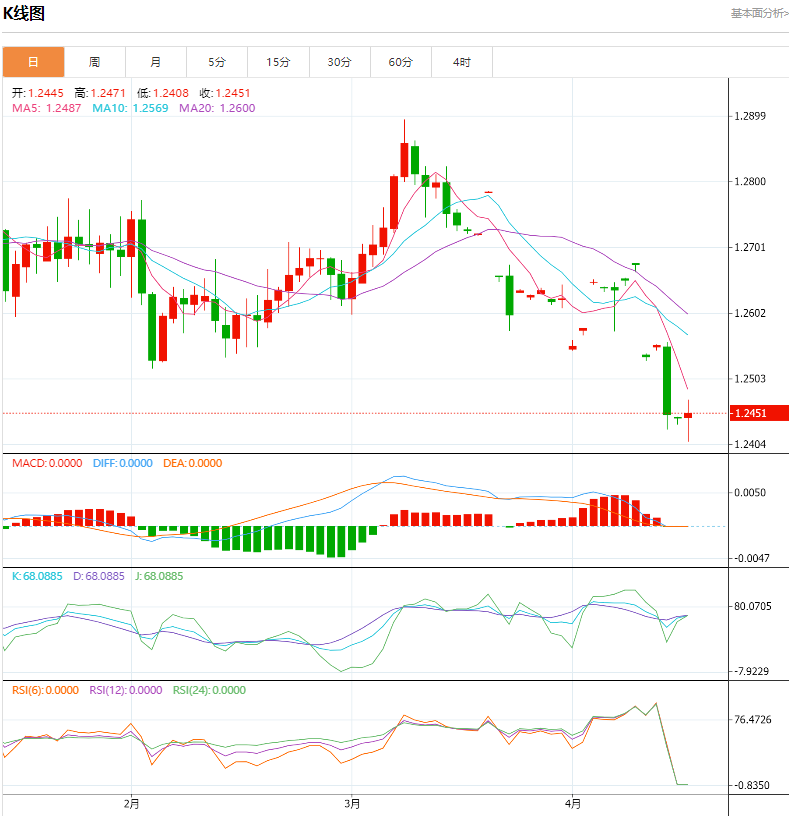The width and height of the screenshot is (789, 816).
Task: Click the K:68.0885 KDJ indicator label
Action: click(x=36, y=576)
